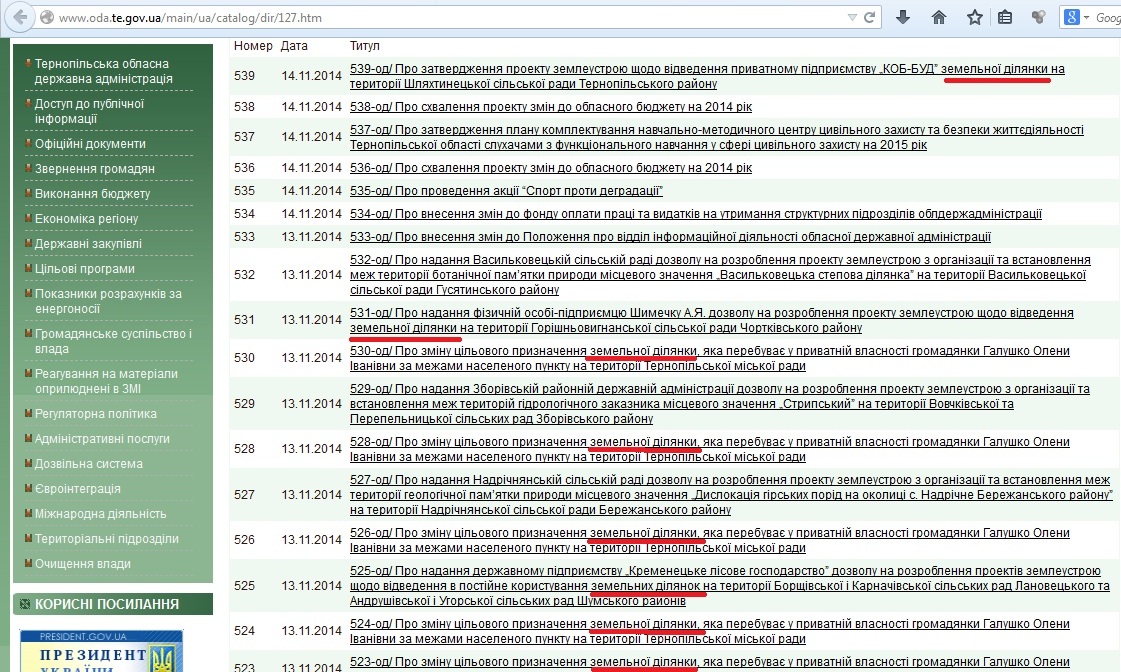
Task: Select Цільові програми sidebar item
Action: coord(84,269)
